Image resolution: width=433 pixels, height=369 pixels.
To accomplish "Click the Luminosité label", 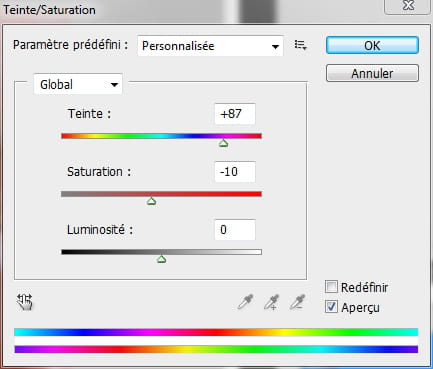I will click(x=100, y=230).
